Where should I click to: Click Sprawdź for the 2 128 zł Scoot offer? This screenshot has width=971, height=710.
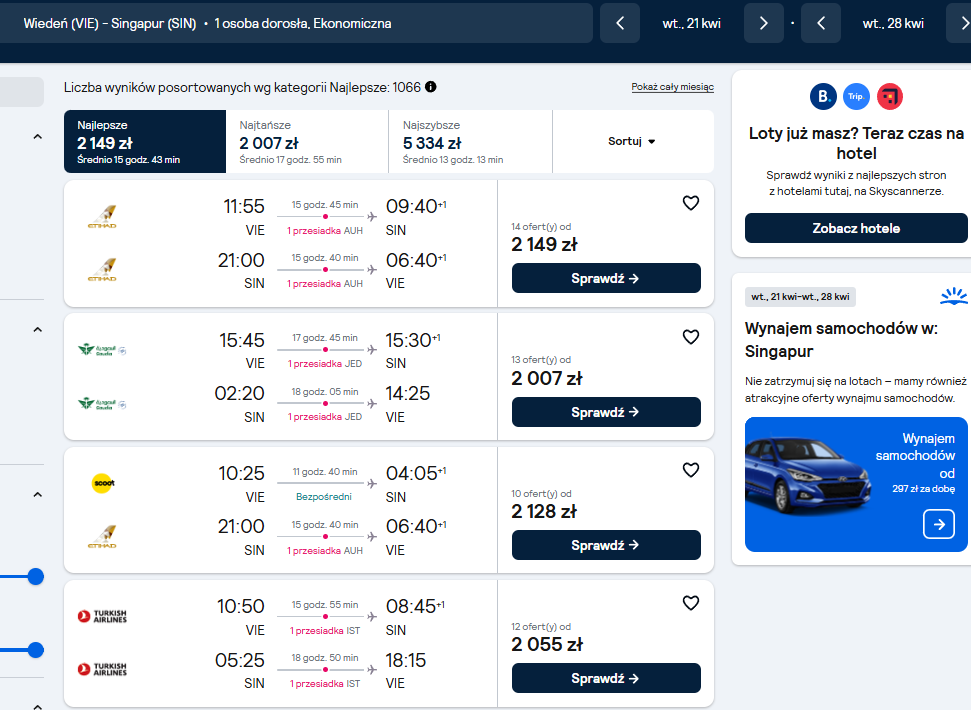point(606,545)
